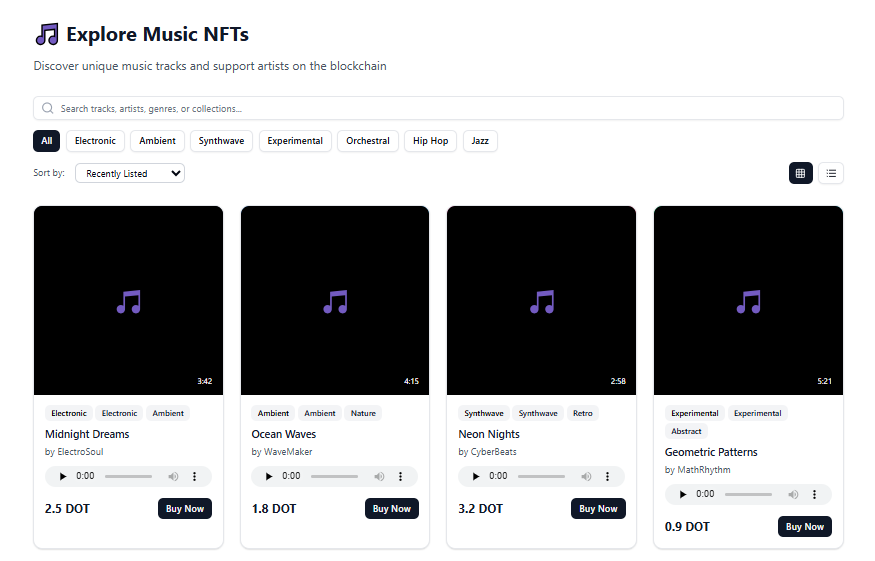Switch to grid view layout

click(800, 173)
